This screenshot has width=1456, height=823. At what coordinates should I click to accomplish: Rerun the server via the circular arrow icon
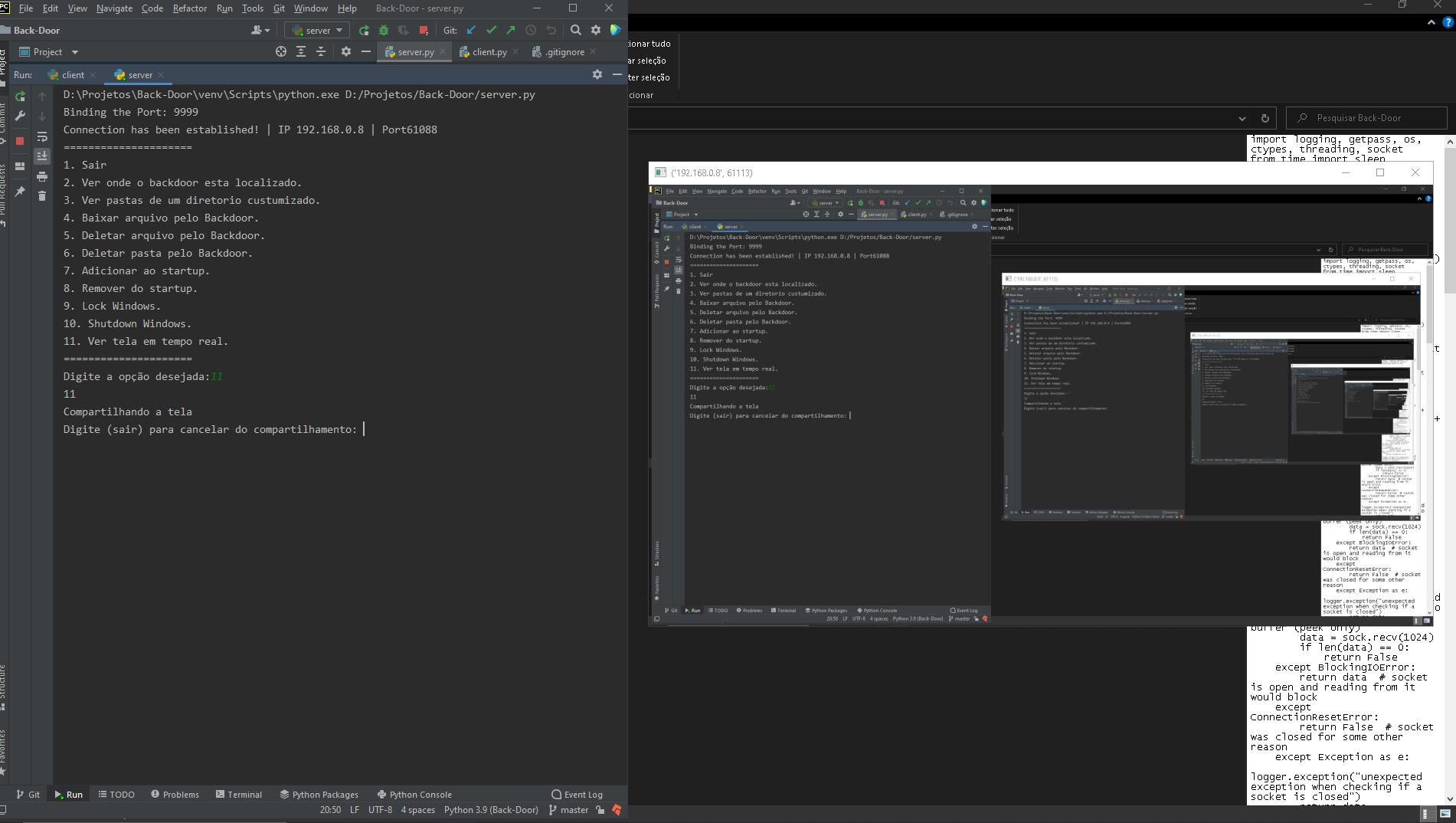20,95
